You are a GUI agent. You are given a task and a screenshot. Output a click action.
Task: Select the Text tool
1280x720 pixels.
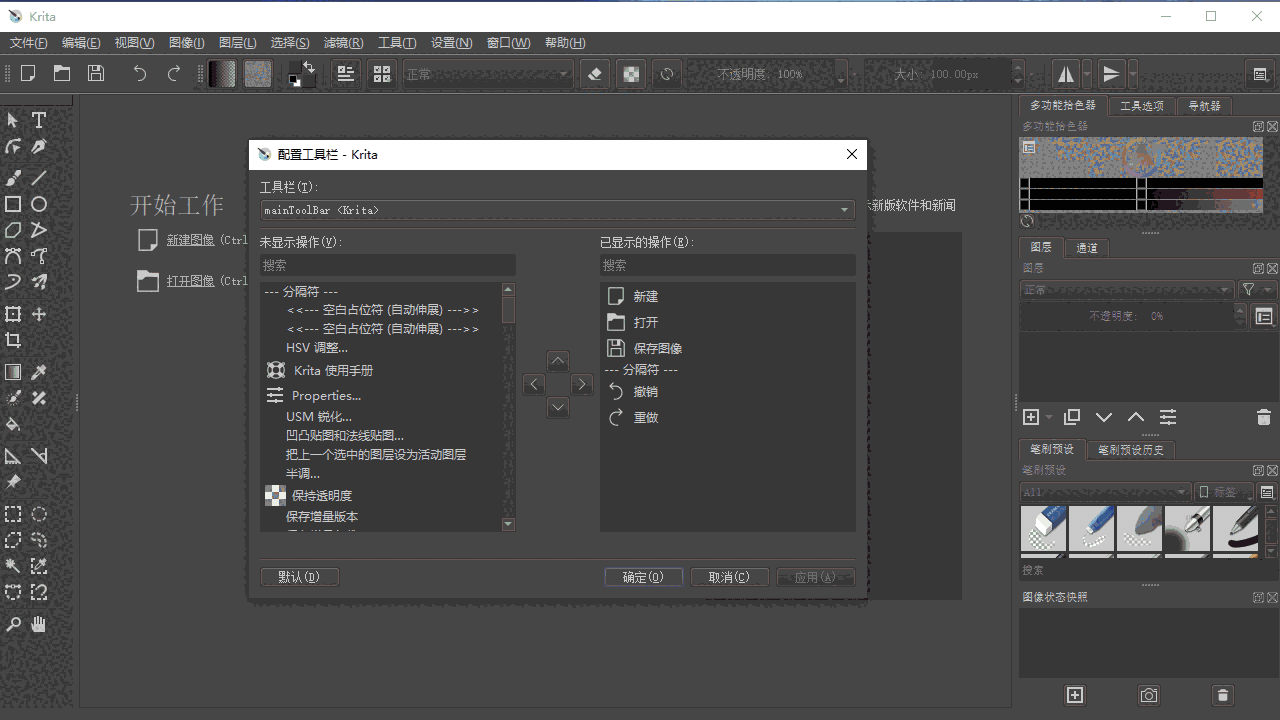pos(38,120)
